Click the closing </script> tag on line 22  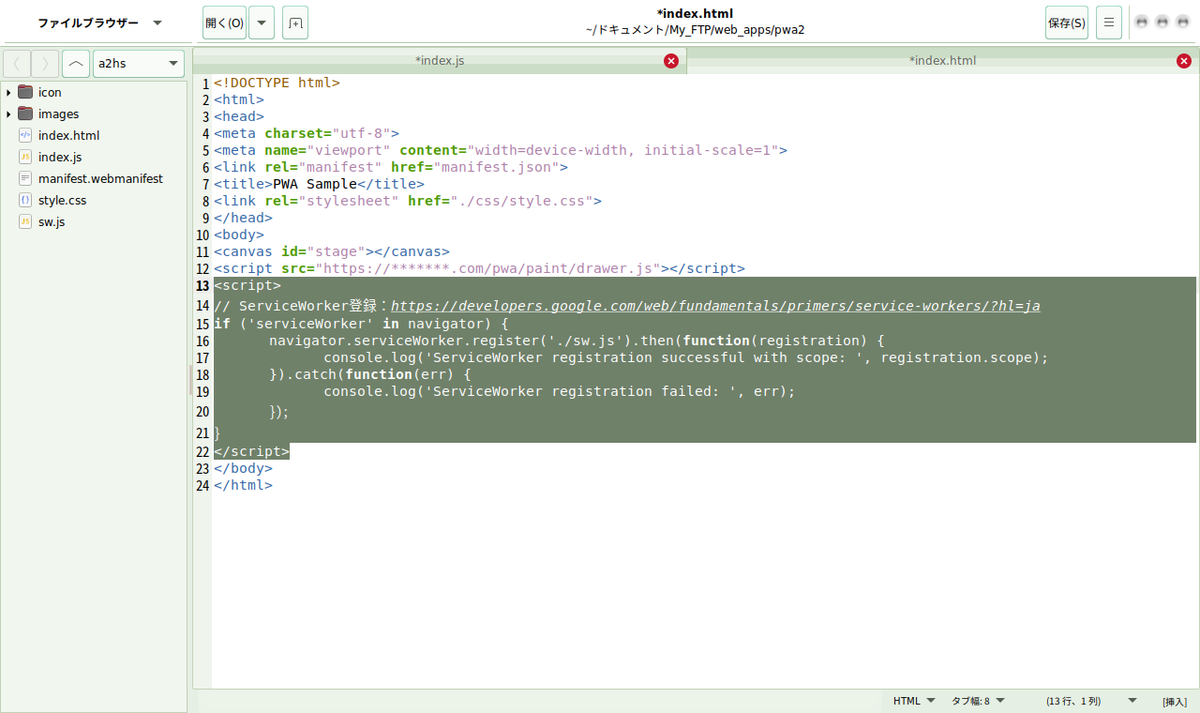251,452
